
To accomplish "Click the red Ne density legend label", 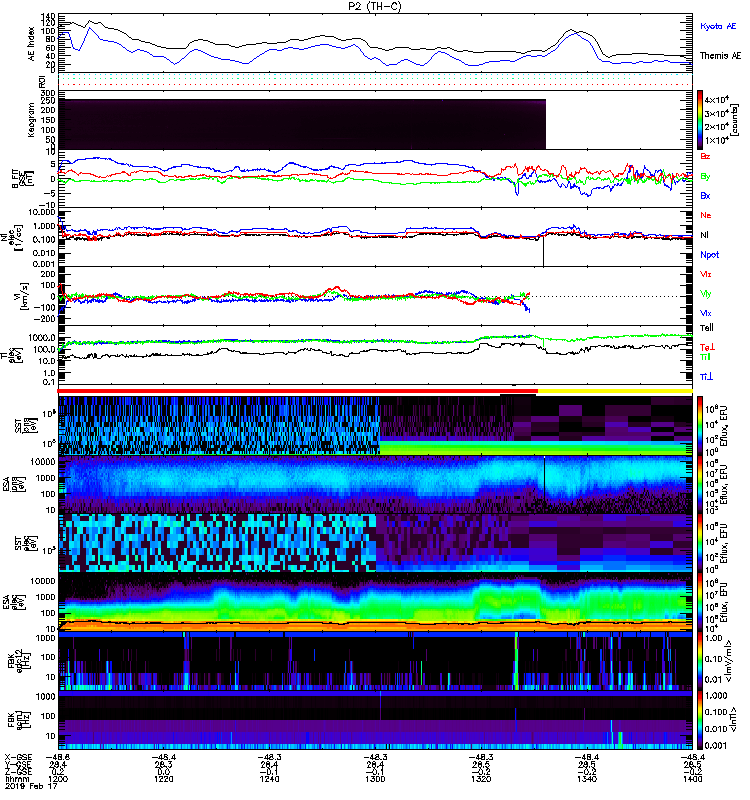I will 706,215.
